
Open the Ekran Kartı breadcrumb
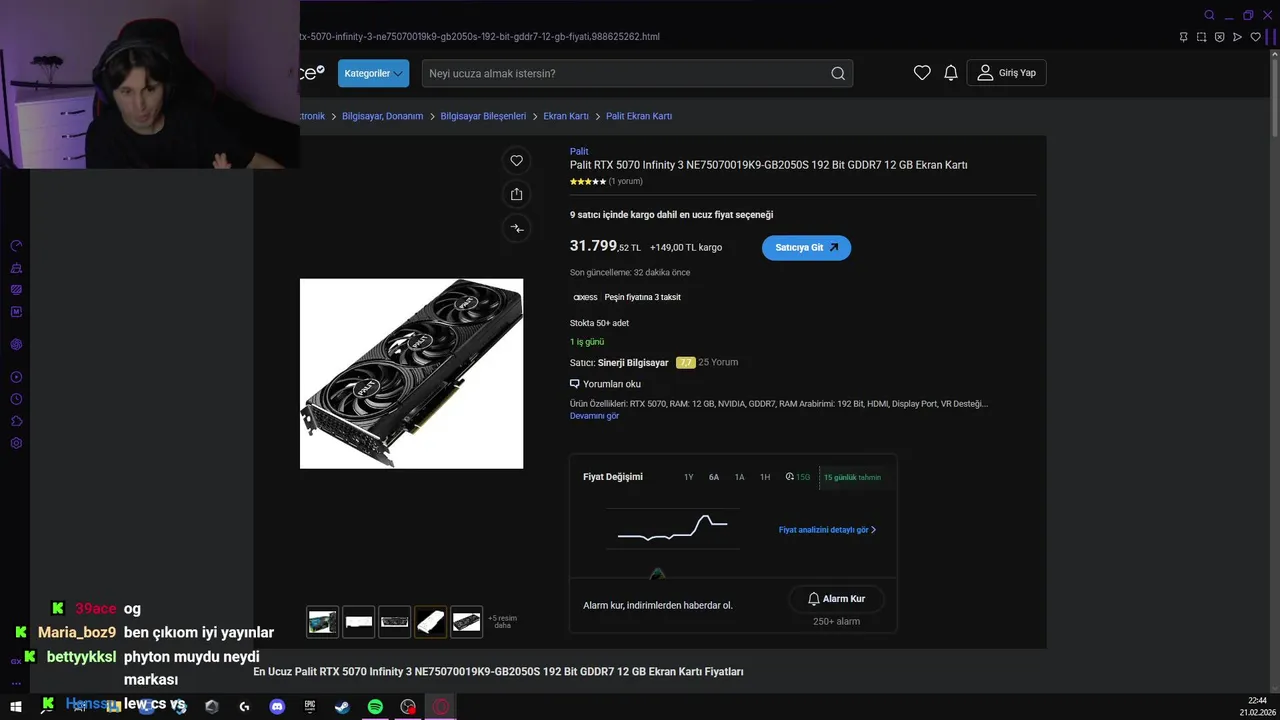click(566, 116)
